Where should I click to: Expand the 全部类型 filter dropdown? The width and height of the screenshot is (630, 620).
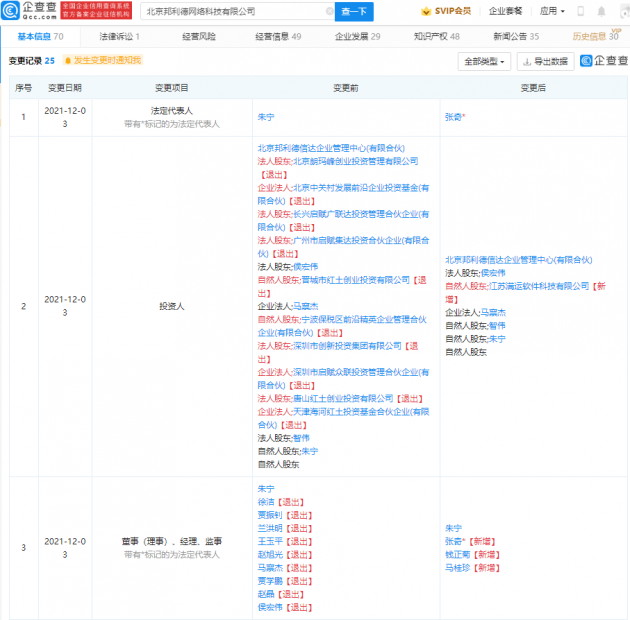point(484,61)
